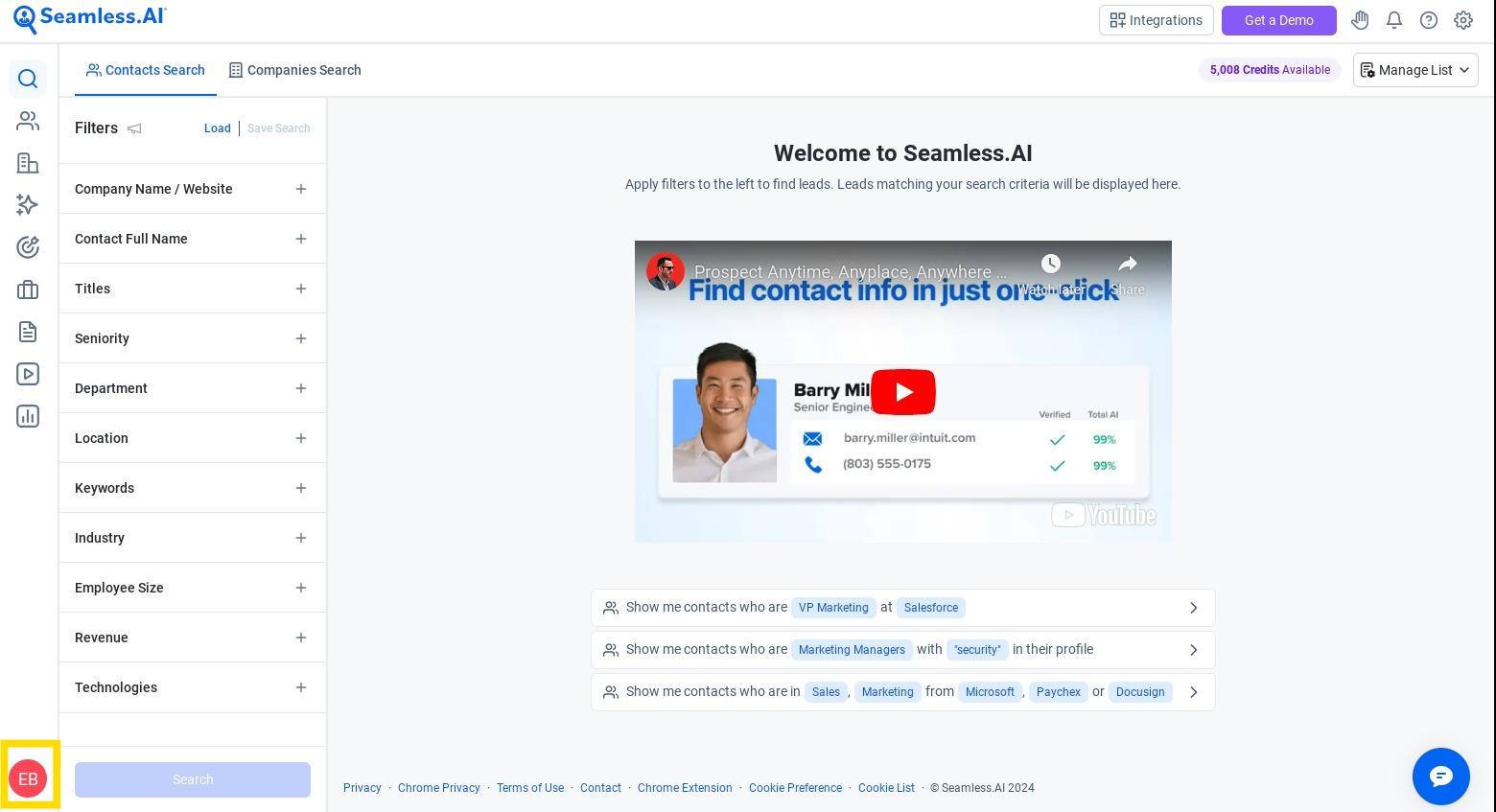
Task: Select the Marketing Managers with security suggestion
Action: 903,650
